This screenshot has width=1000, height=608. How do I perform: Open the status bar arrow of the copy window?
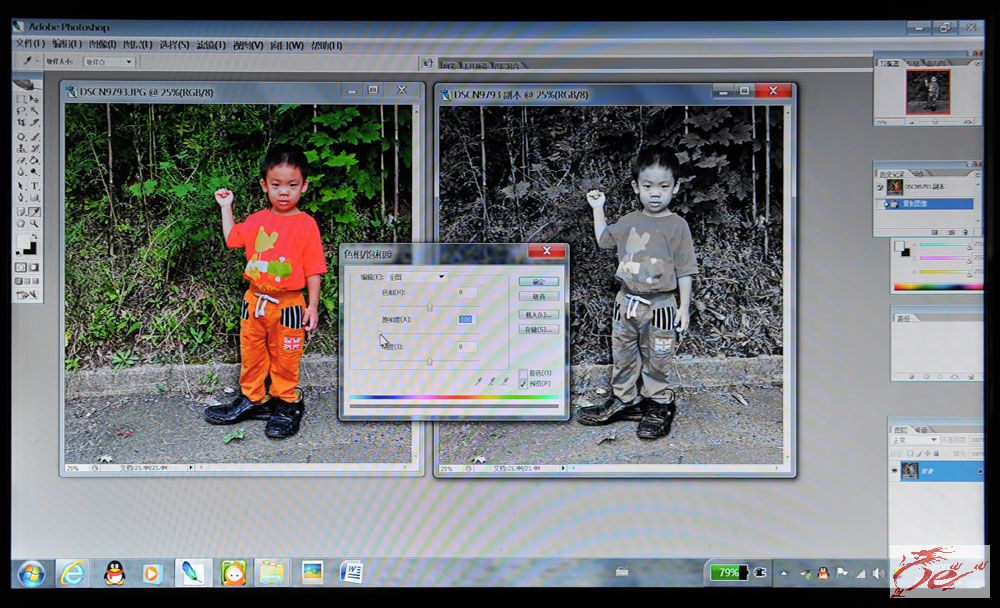tap(563, 468)
